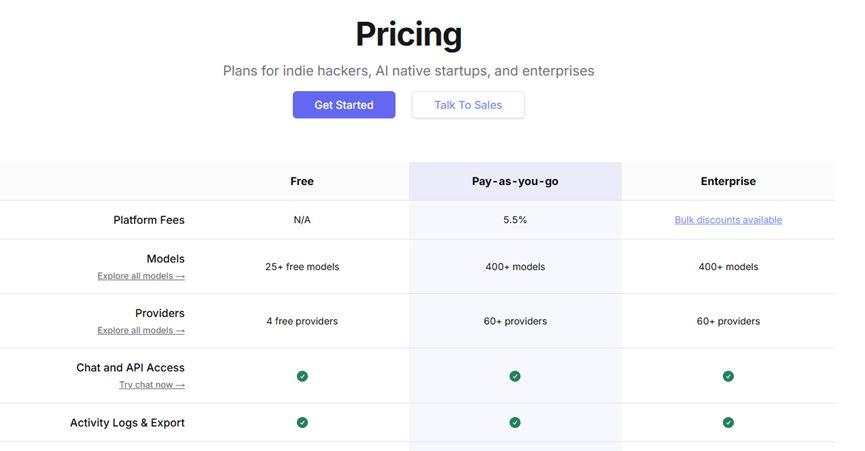The height and width of the screenshot is (451, 865).
Task: Click Pay-as-you-go checkmark for Chat and API Access
Action: click(515, 376)
